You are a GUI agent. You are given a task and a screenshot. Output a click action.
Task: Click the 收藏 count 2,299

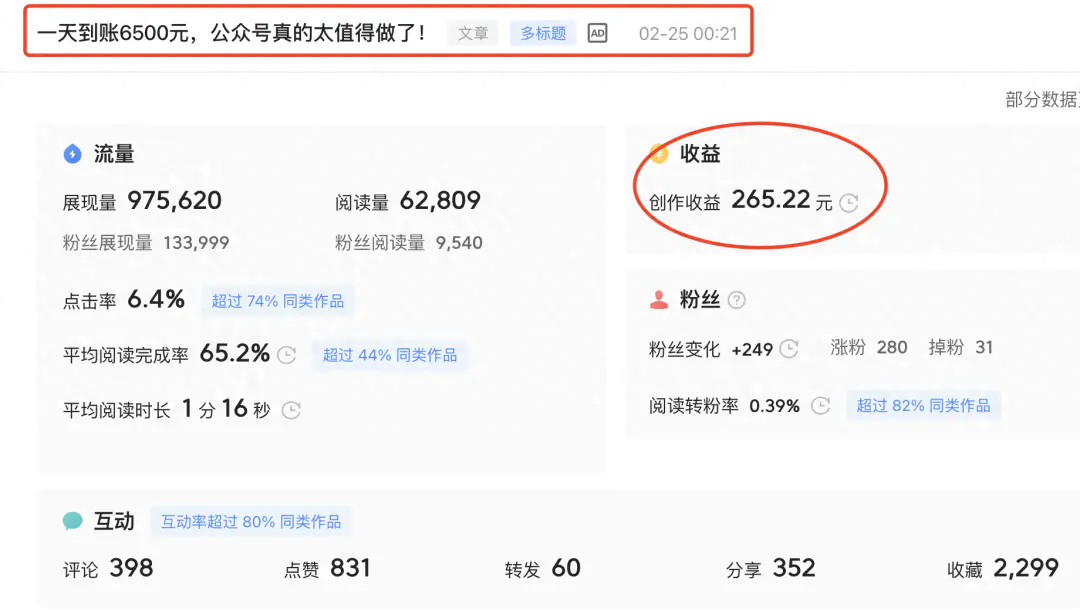click(1026, 568)
